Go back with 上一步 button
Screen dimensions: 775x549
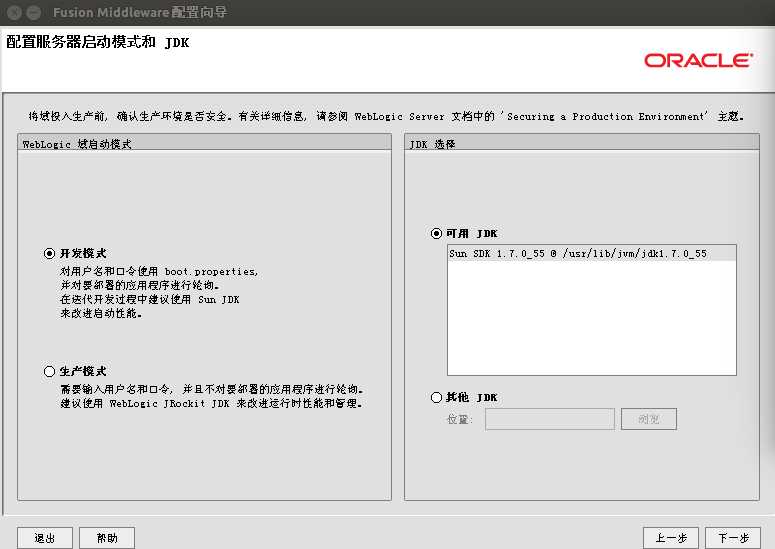click(x=671, y=538)
